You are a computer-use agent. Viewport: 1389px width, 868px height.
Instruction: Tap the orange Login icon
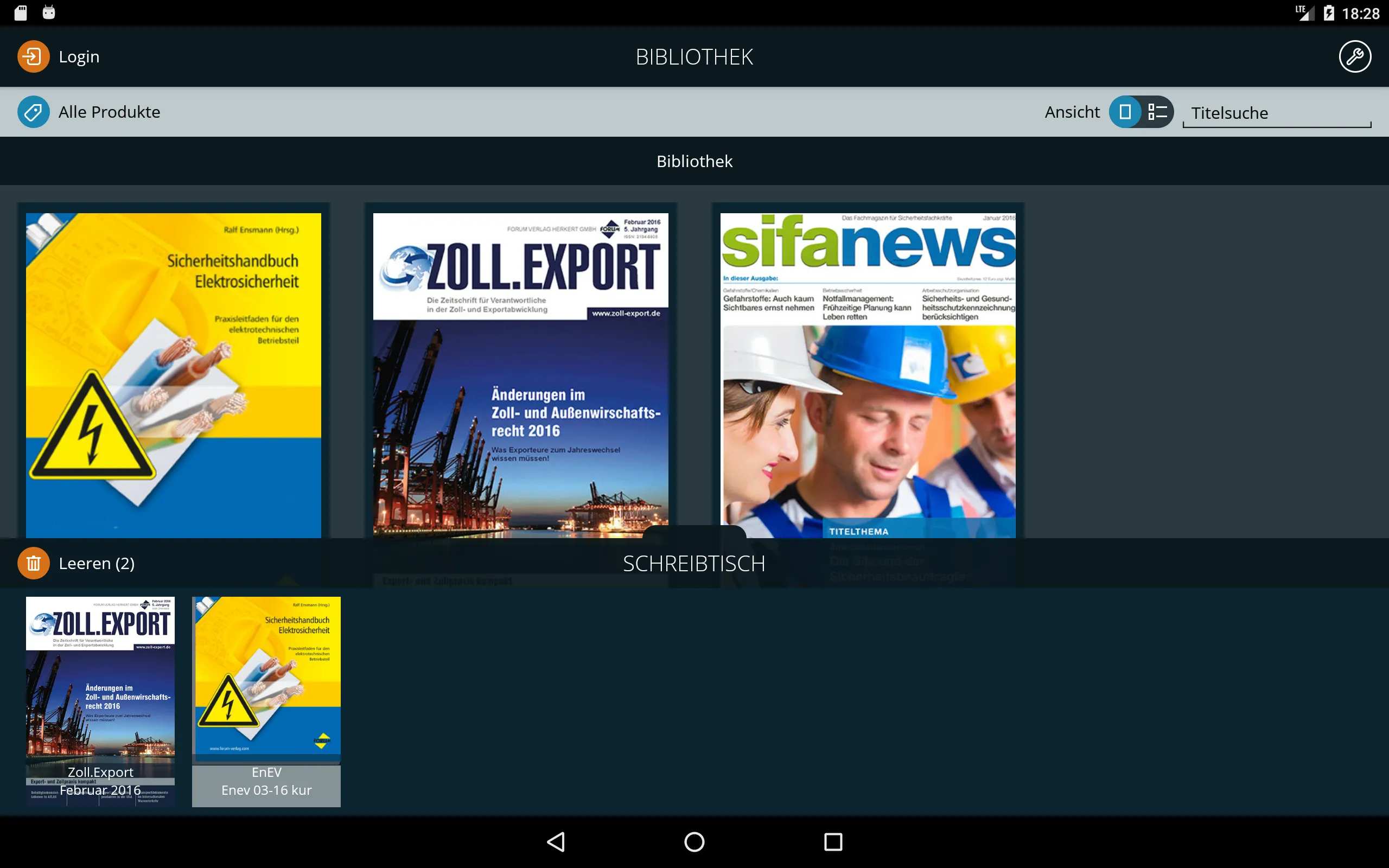click(x=33, y=56)
